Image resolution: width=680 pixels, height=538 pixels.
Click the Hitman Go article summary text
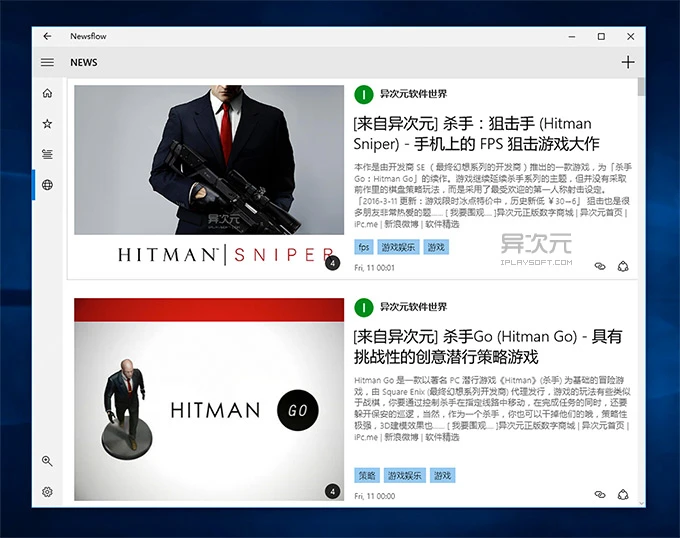click(492, 409)
